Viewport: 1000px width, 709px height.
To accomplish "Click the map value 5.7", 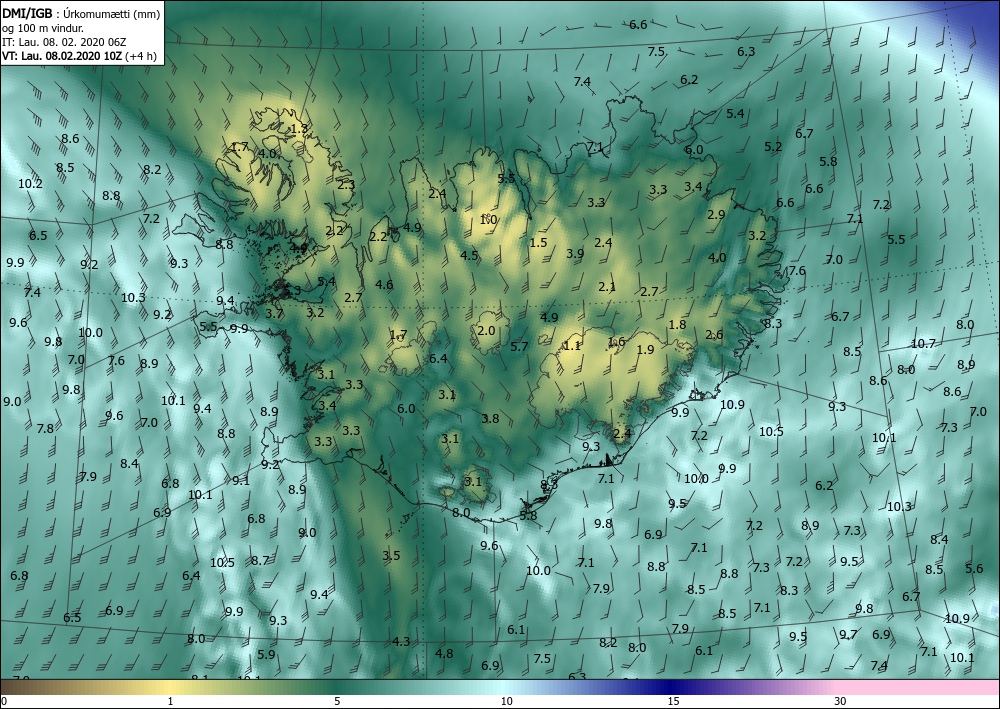I will point(520,346).
